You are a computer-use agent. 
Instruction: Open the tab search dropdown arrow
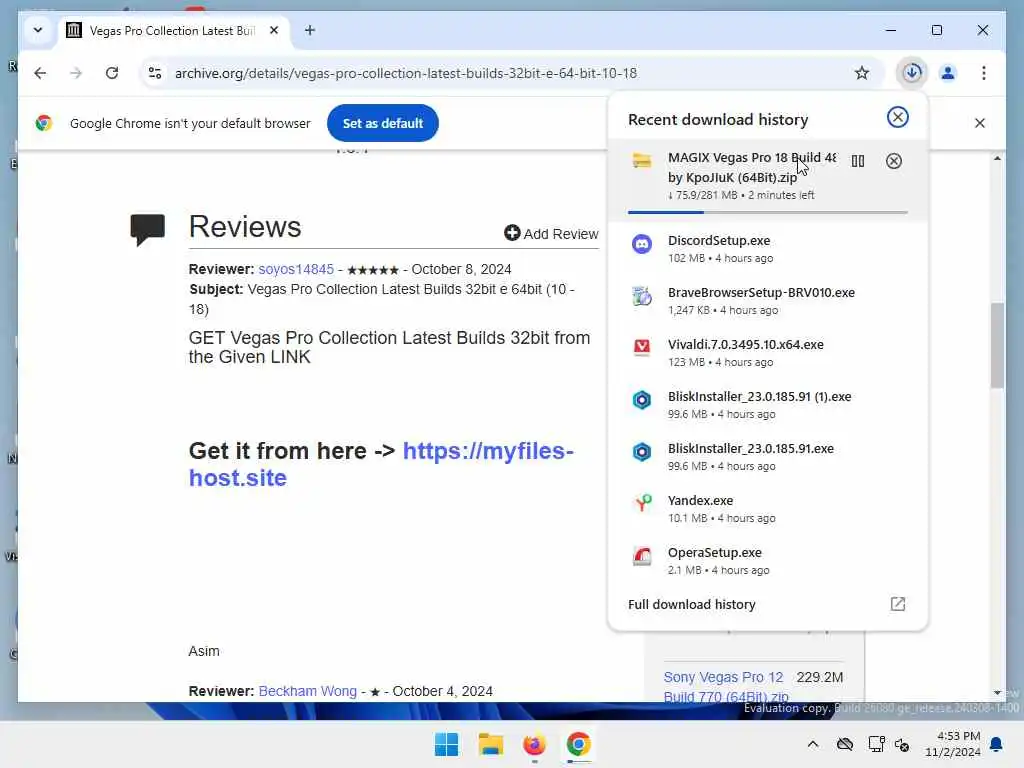(x=38, y=30)
